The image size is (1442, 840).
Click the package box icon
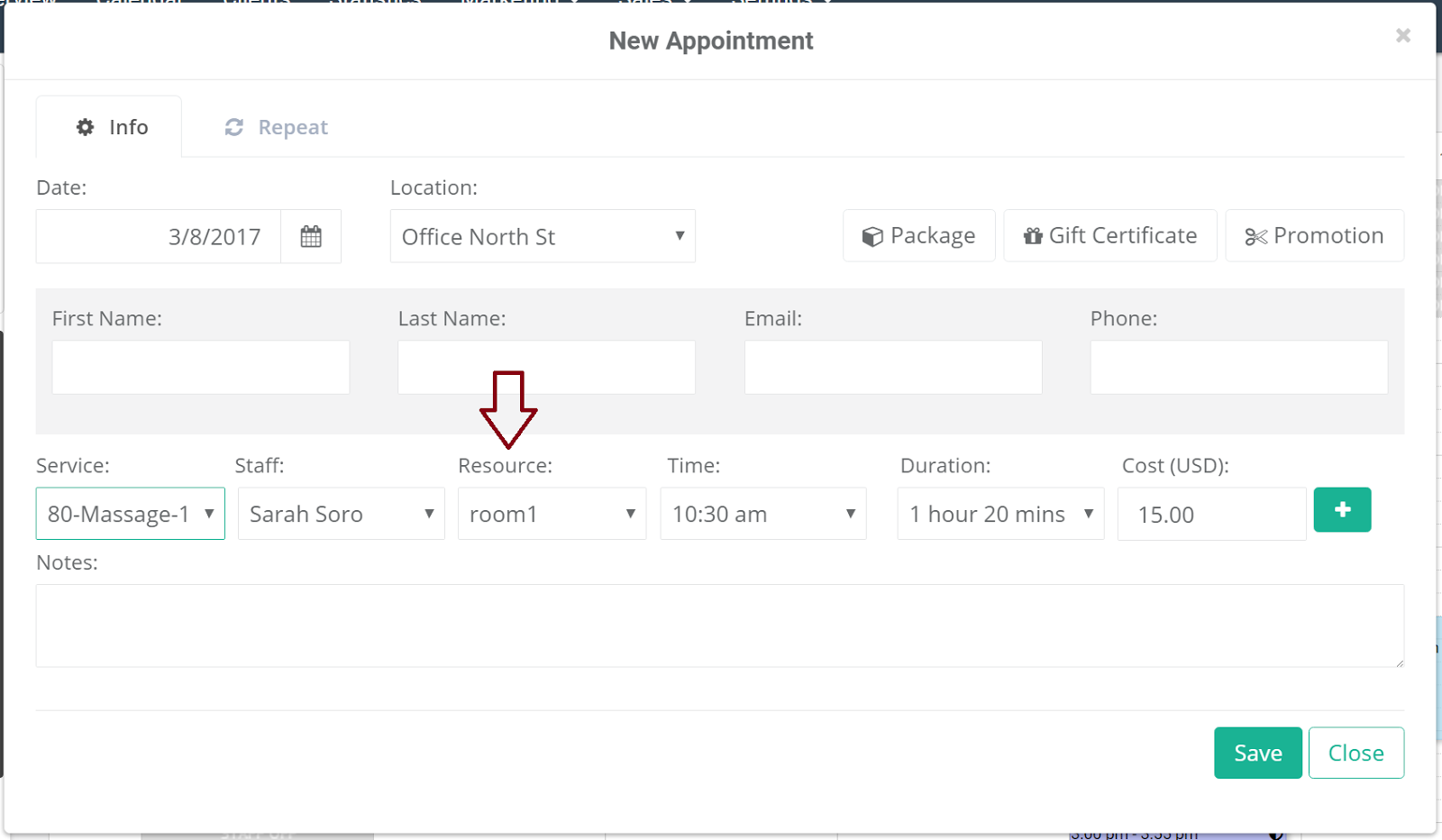(x=872, y=235)
